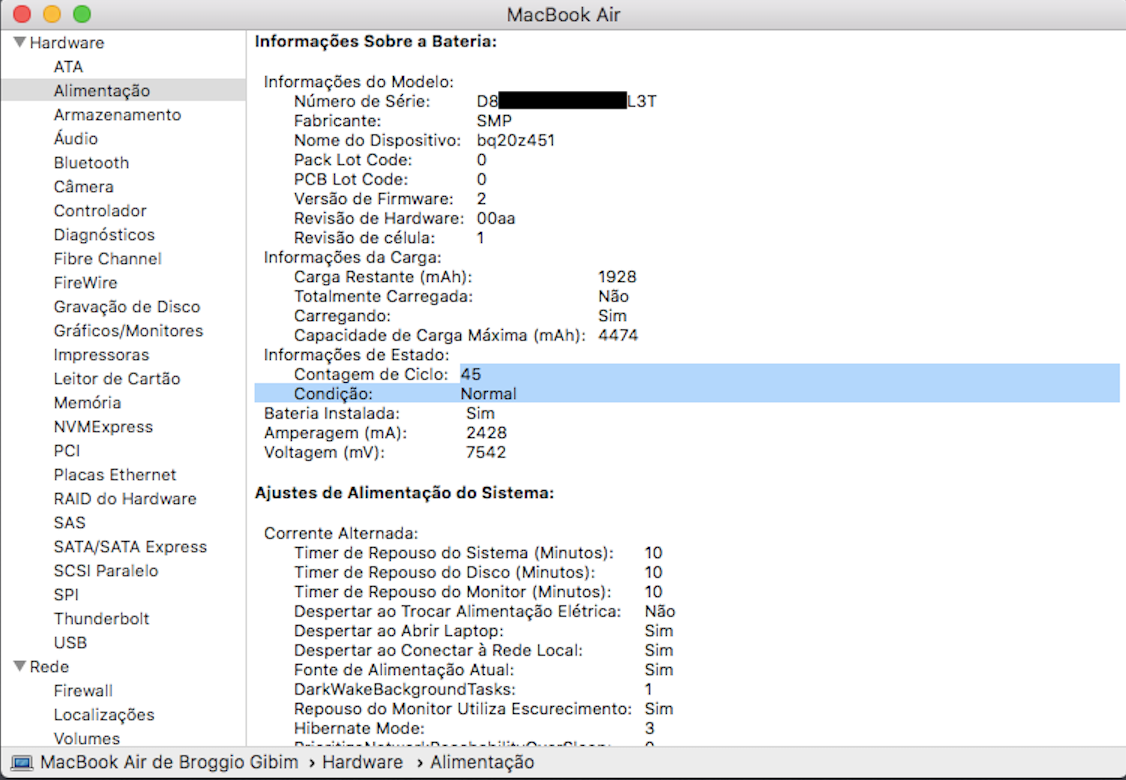
Task: Click the green zoom window button
Action: pos(82,14)
